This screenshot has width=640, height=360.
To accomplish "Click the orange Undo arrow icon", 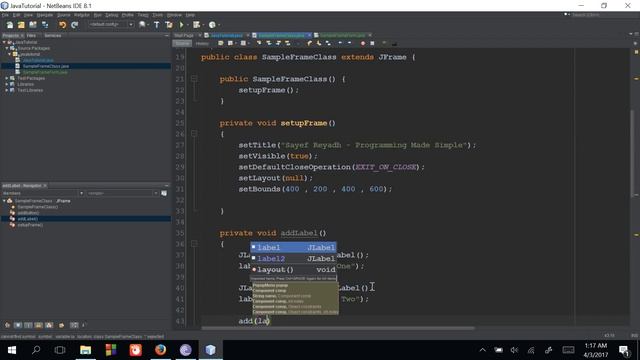I will 62,25.
